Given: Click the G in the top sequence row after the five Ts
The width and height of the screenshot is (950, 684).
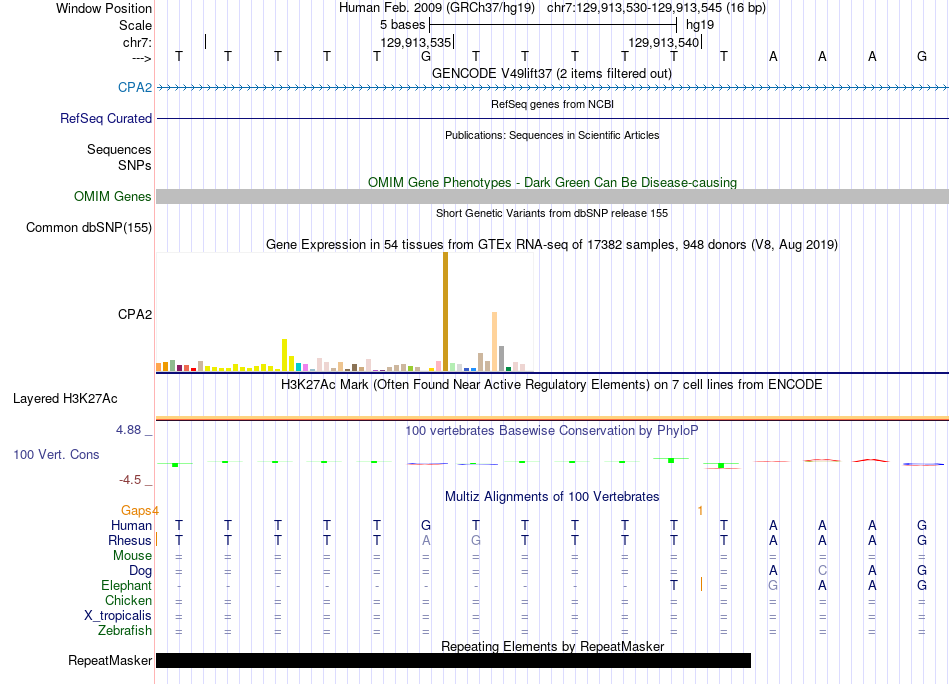Looking at the screenshot, I should pyautogui.click(x=426, y=56).
